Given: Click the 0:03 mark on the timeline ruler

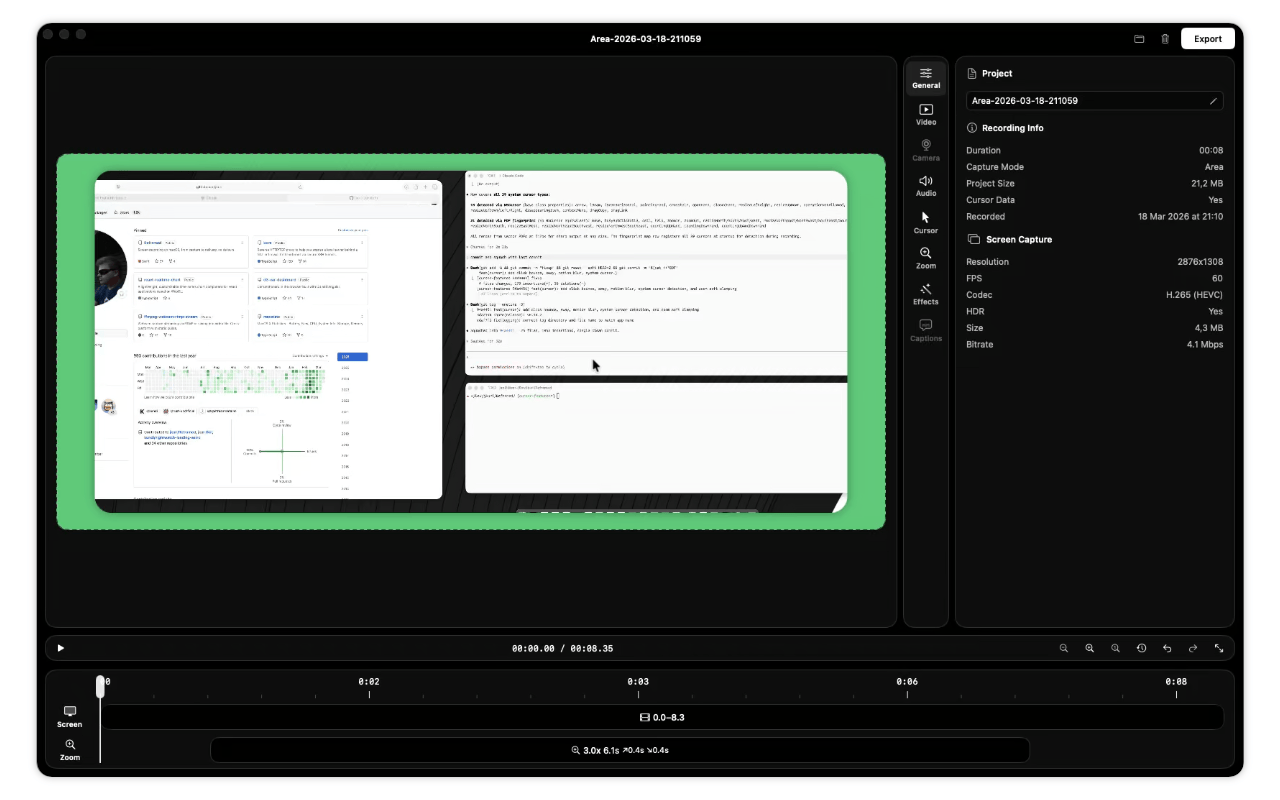Looking at the screenshot, I should pyautogui.click(x=638, y=682).
